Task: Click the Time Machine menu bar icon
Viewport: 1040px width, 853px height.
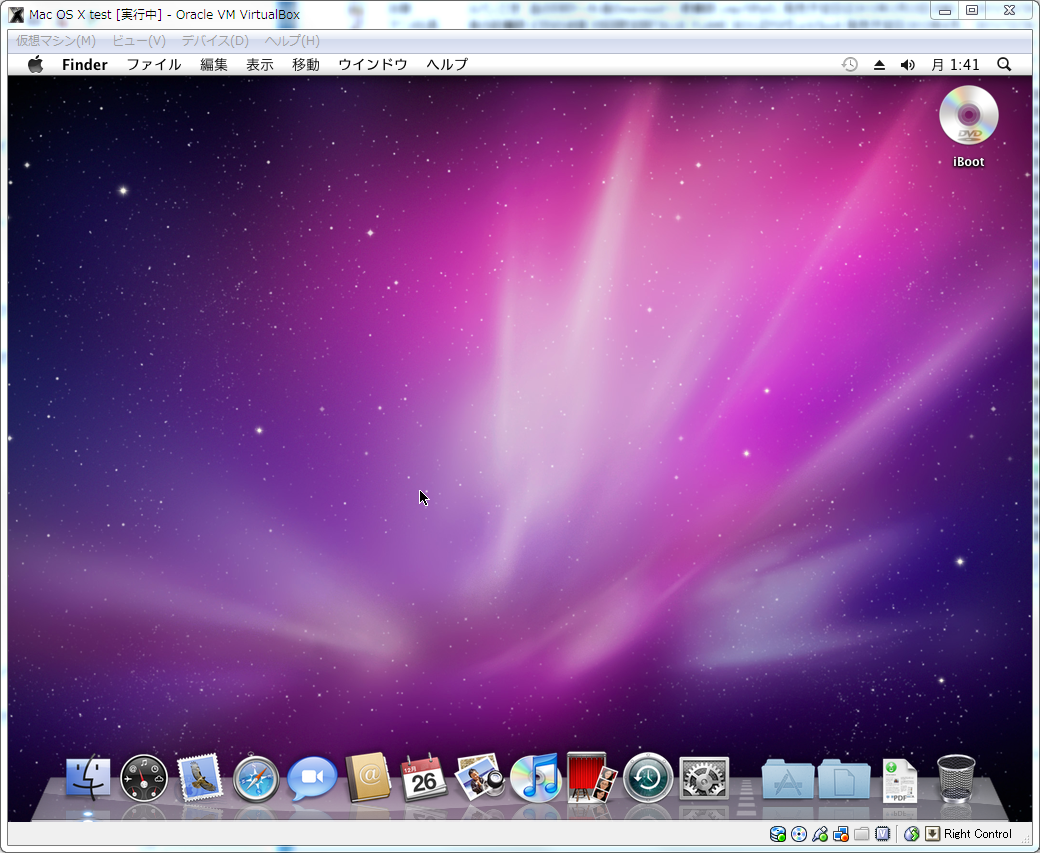Action: click(850, 64)
